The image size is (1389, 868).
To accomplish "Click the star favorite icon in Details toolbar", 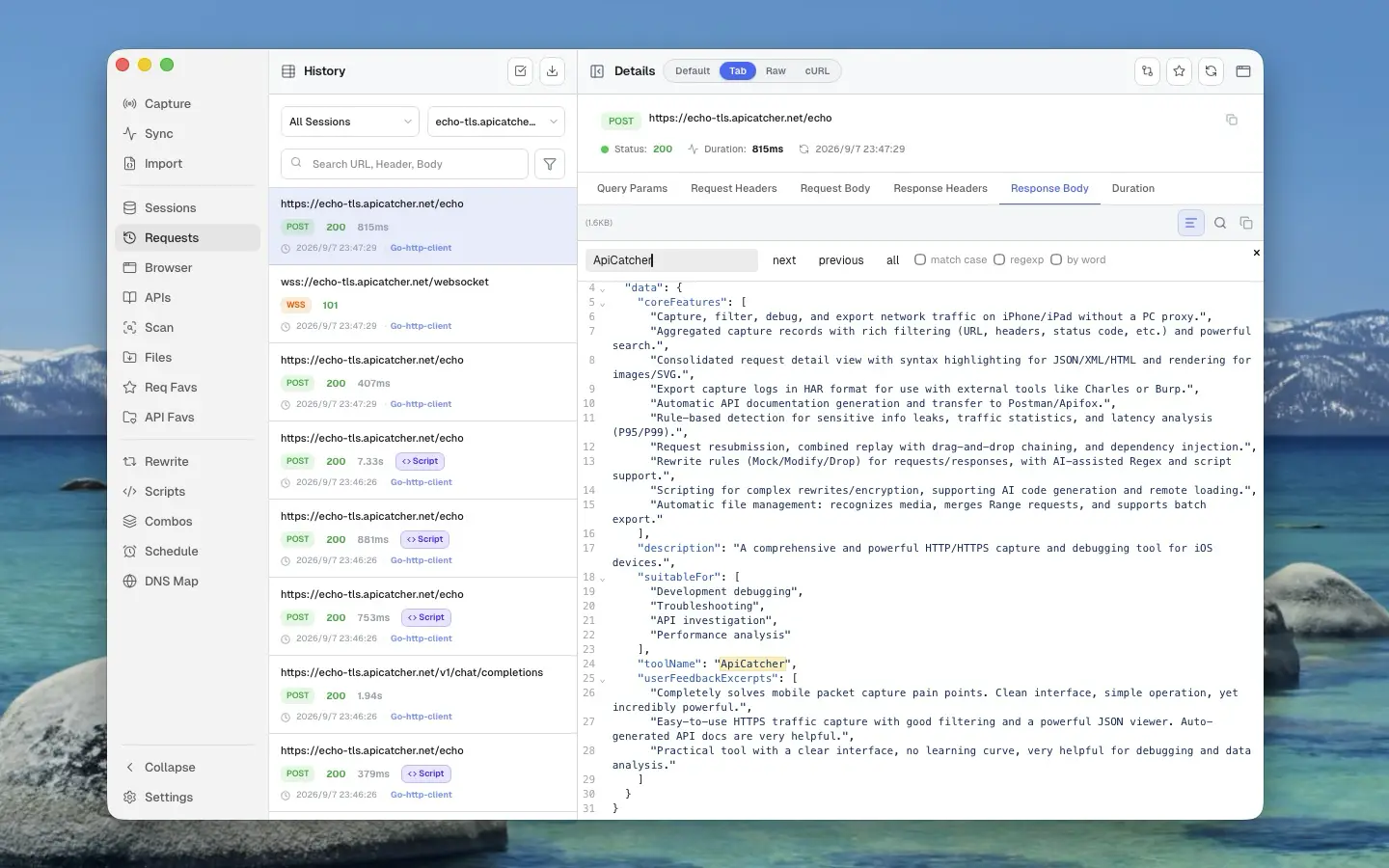I will click(x=1179, y=71).
